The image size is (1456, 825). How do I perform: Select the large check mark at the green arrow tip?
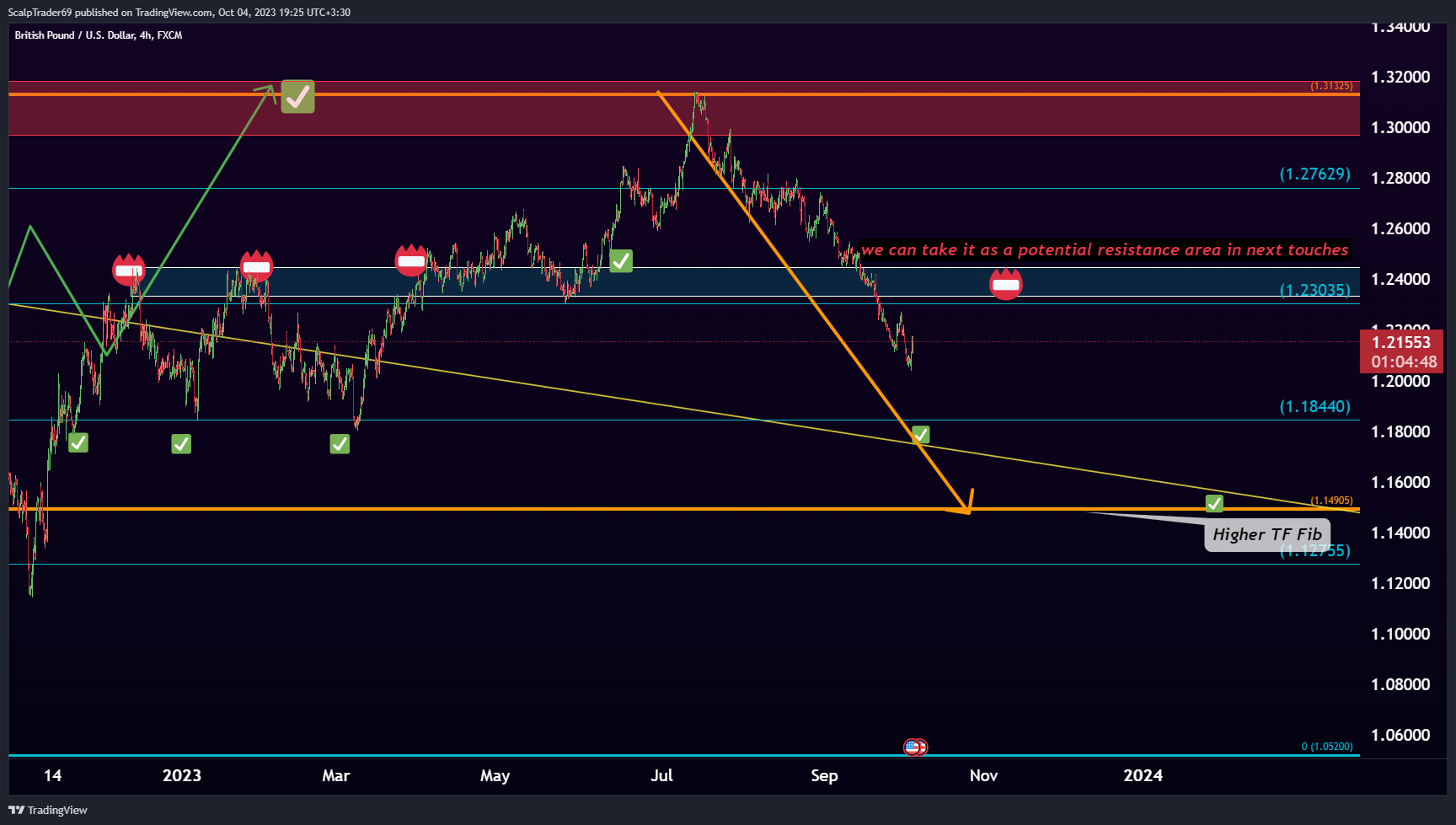pos(297,97)
